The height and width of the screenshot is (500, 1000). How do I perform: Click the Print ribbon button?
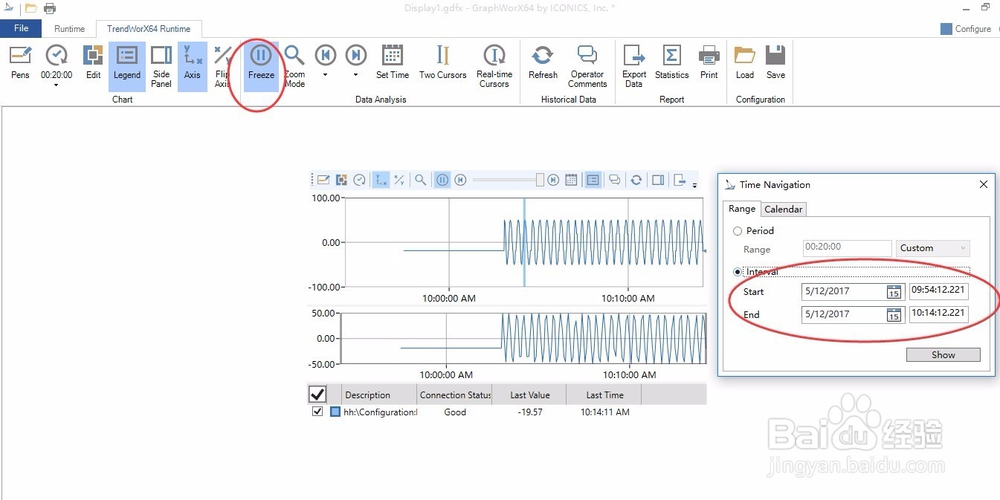click(x=709, y=62)
